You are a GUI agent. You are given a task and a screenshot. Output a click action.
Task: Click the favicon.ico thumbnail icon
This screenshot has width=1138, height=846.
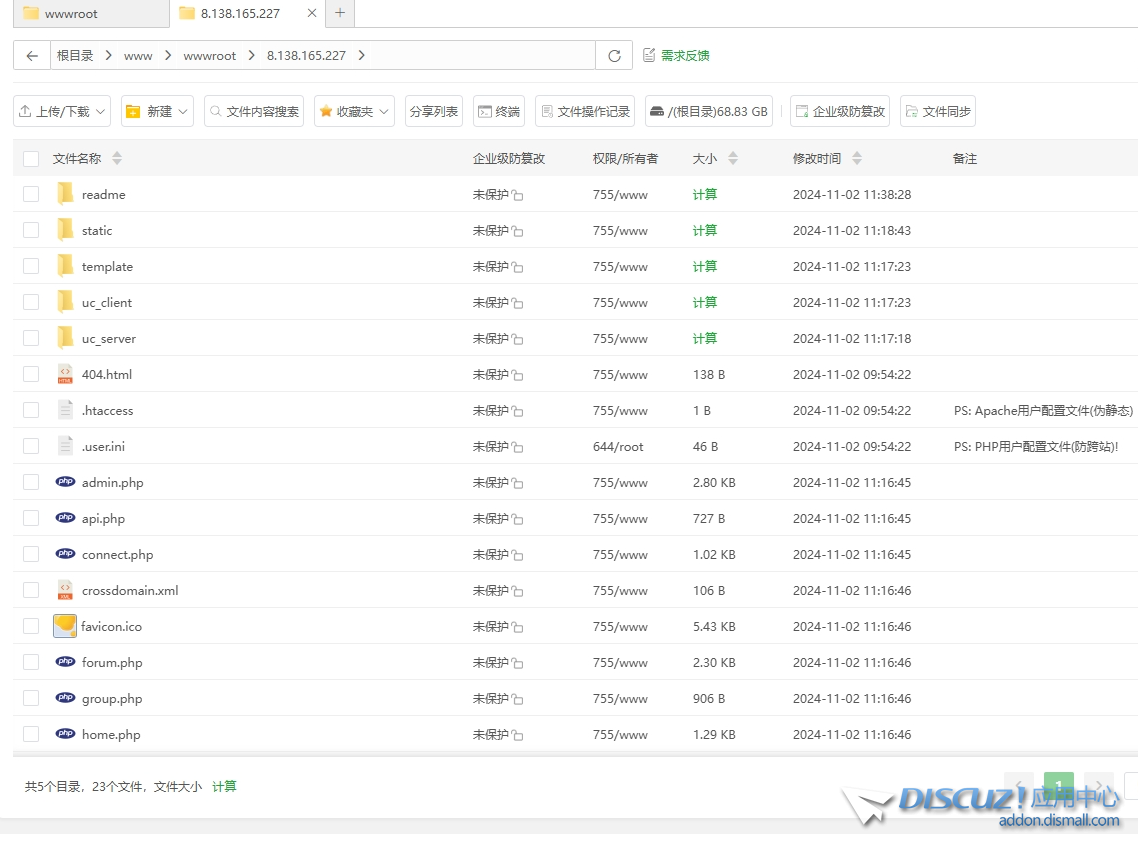point(65,626)
